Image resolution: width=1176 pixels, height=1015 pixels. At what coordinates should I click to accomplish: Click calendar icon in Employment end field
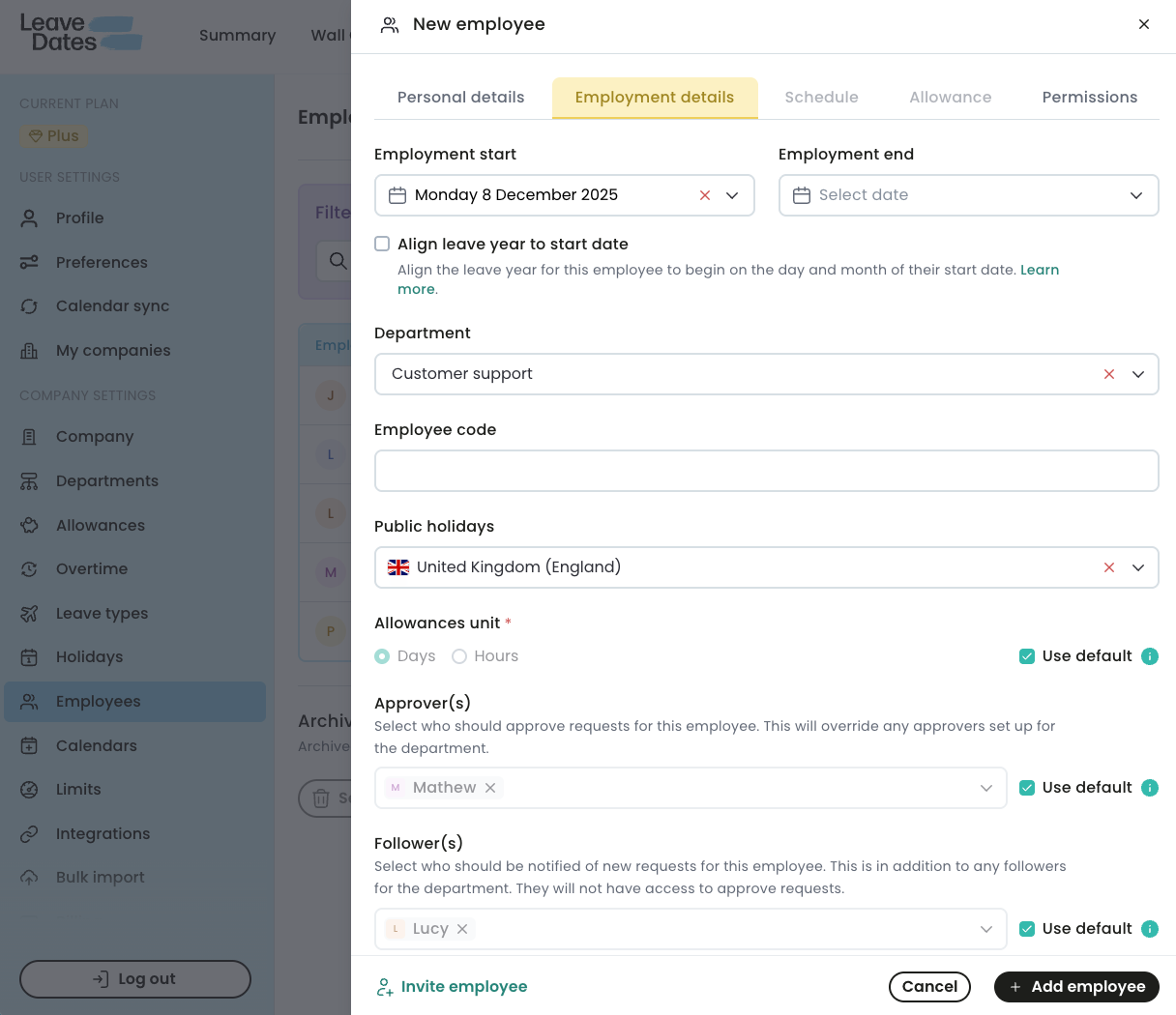[x=801, y=195]
